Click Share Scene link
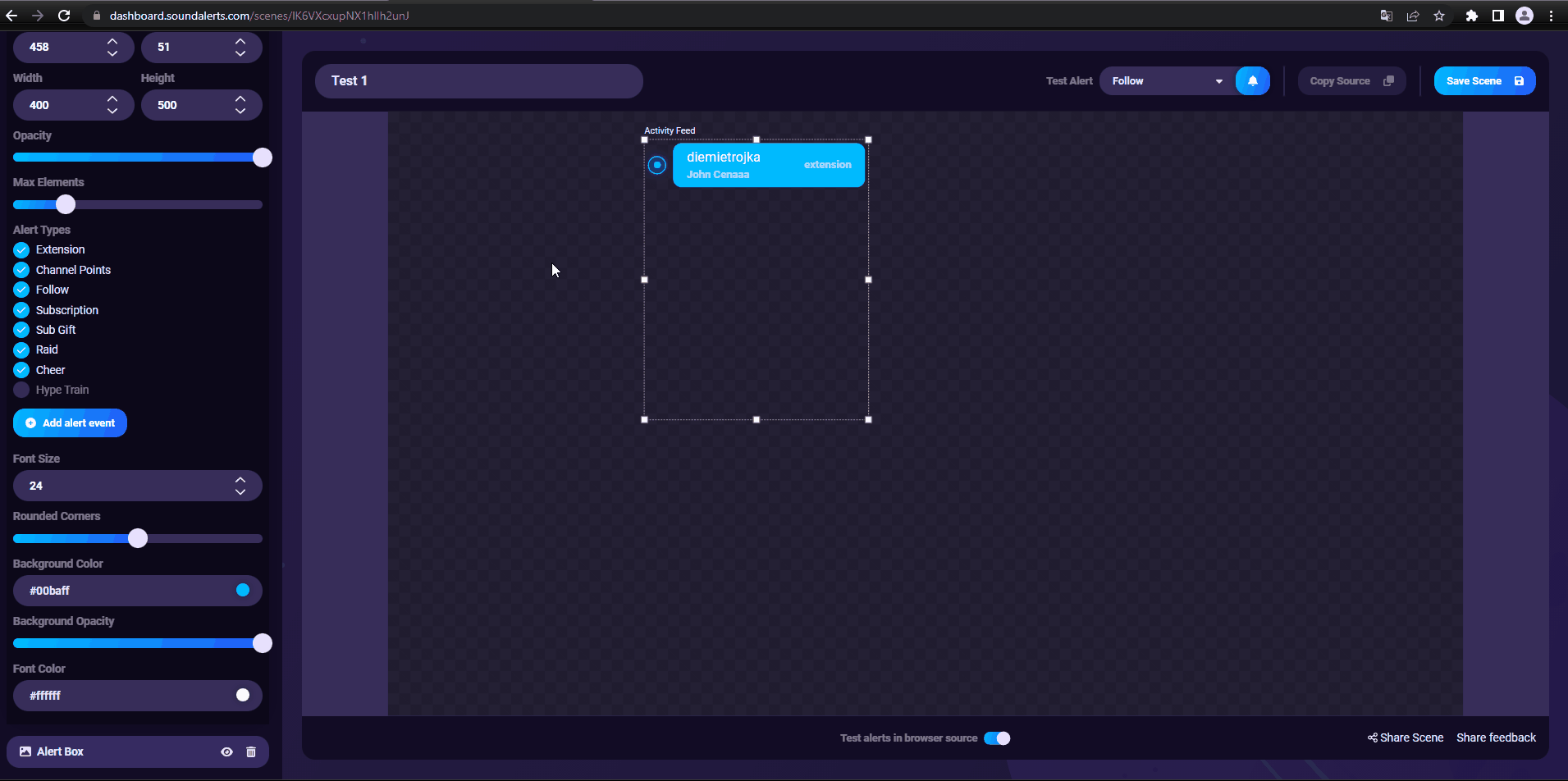The image size is (1568, 781). (1406, 738)
